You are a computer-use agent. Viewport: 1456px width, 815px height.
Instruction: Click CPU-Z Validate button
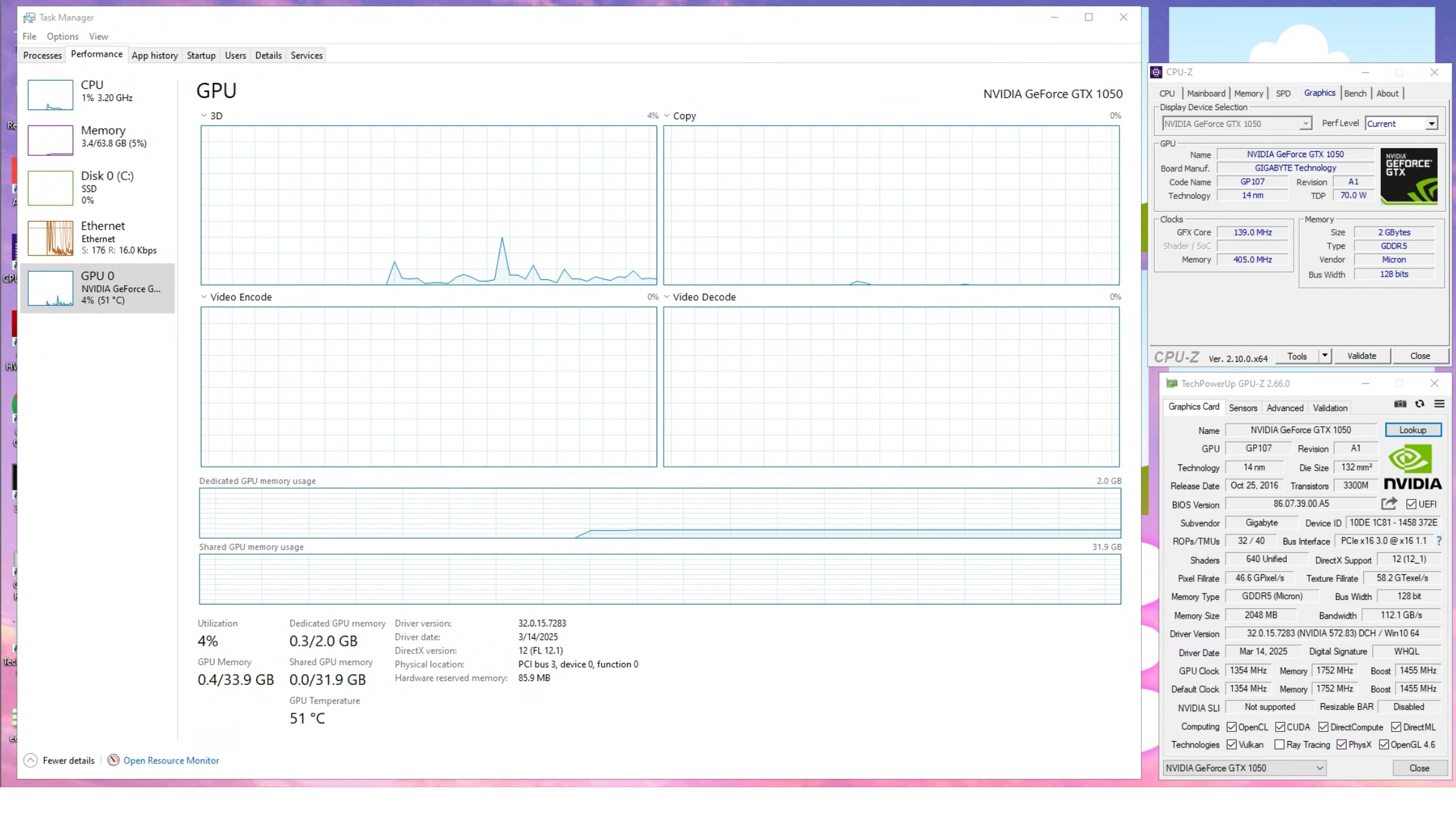click(x=1361, y=356)
